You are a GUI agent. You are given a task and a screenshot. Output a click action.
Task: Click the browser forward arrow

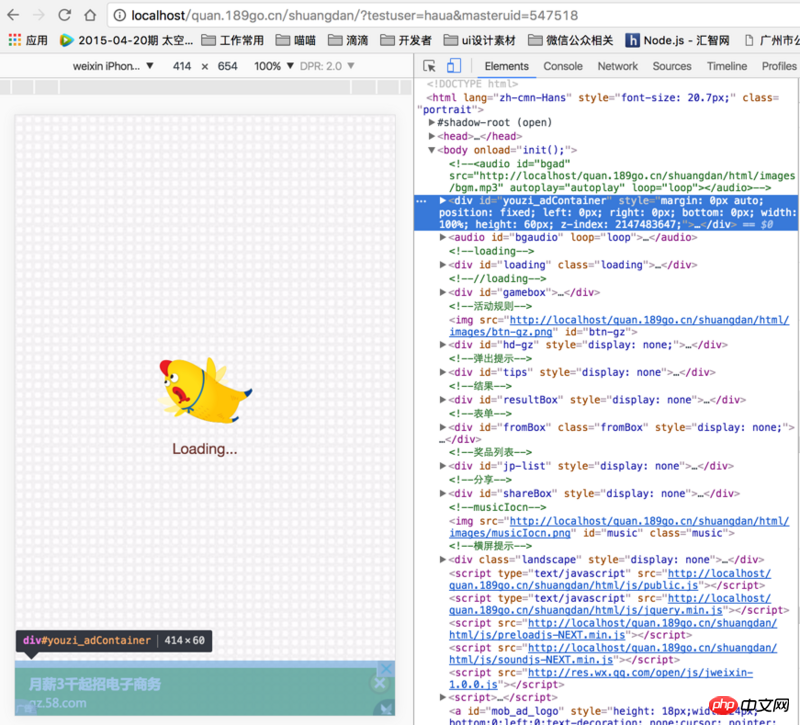click(x=39, y=16)
